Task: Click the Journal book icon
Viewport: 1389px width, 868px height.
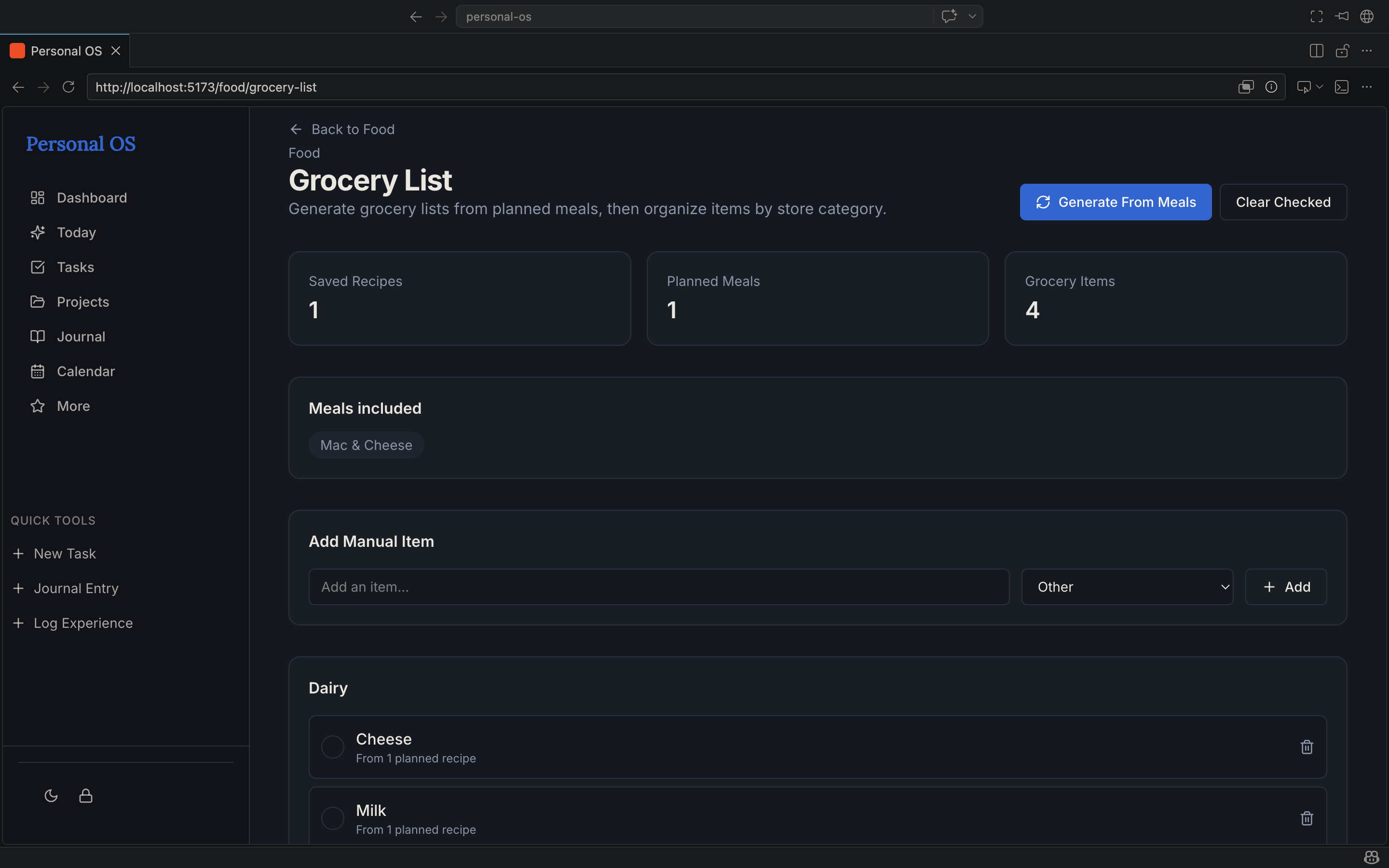Action: point(37,337)
